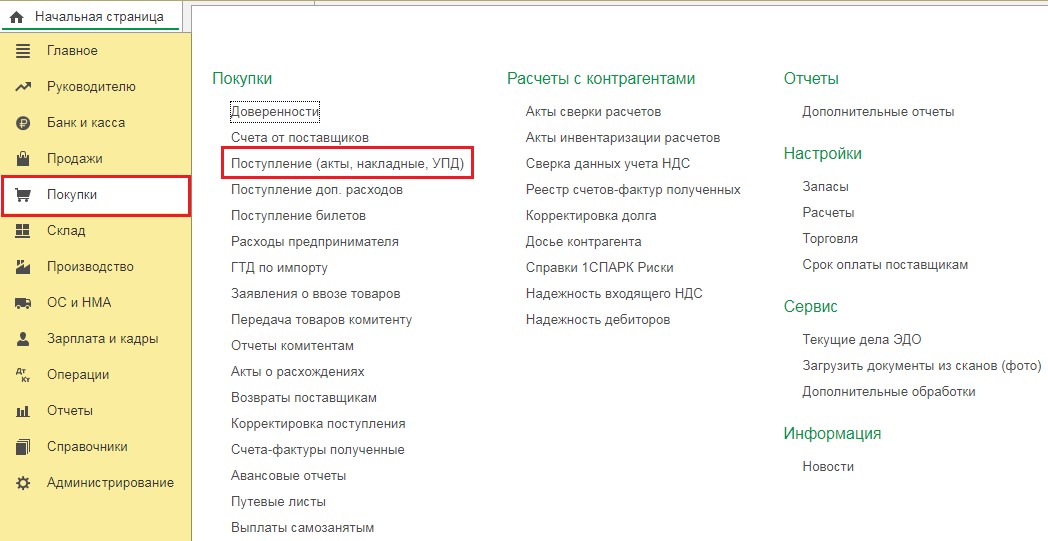The height and width of the screenshot is (541, 1048).
Task: Open Передача товаров комитенту
Action: [321, 320]
